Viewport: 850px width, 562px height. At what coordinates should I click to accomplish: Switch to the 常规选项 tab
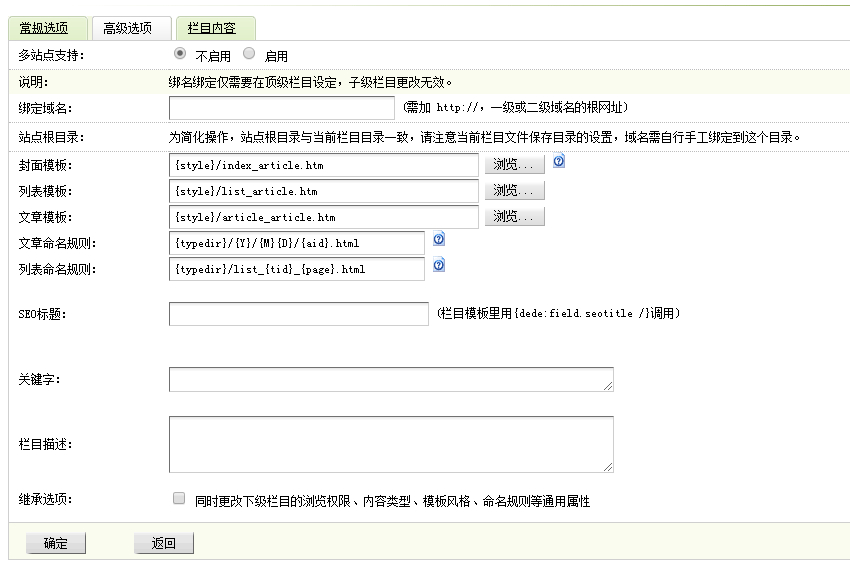coord(44,29)
